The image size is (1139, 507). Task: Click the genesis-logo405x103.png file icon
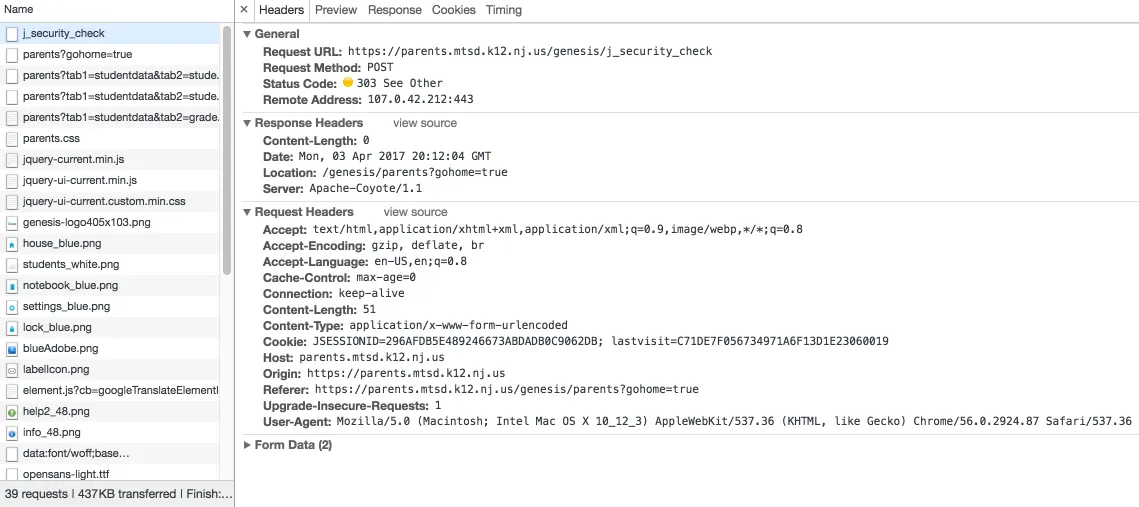click(x=12, y=223)
